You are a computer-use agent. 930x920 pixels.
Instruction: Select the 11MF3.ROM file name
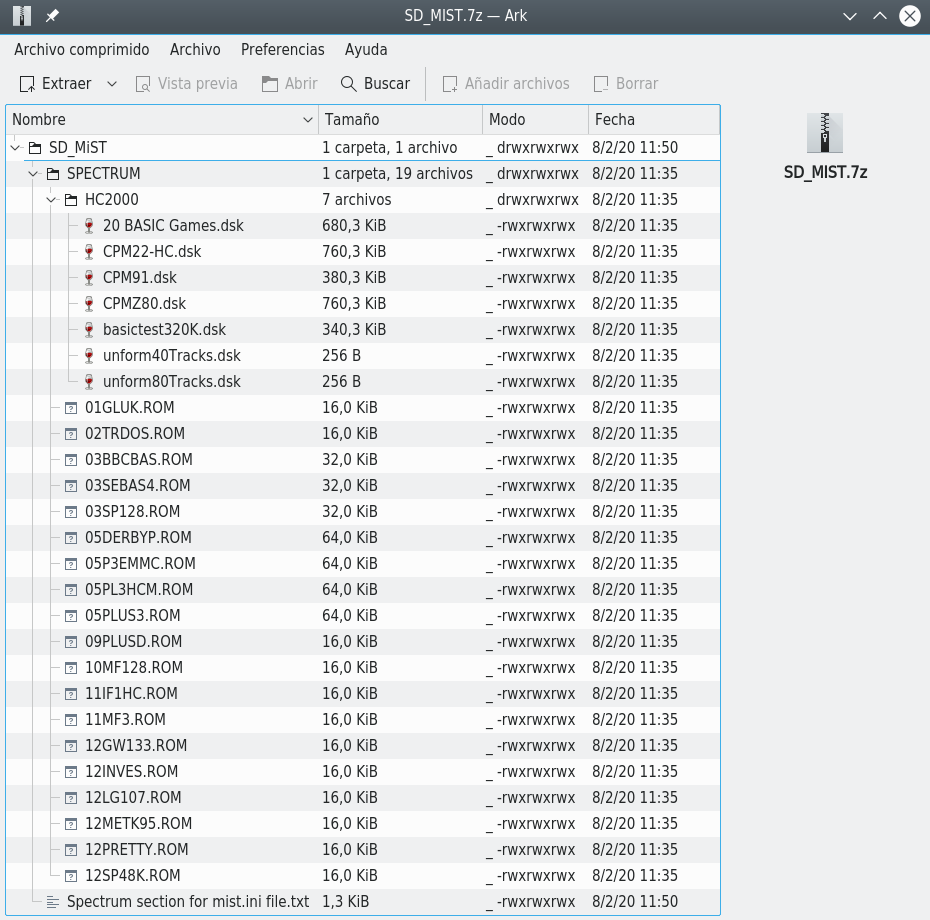[125, 720]
